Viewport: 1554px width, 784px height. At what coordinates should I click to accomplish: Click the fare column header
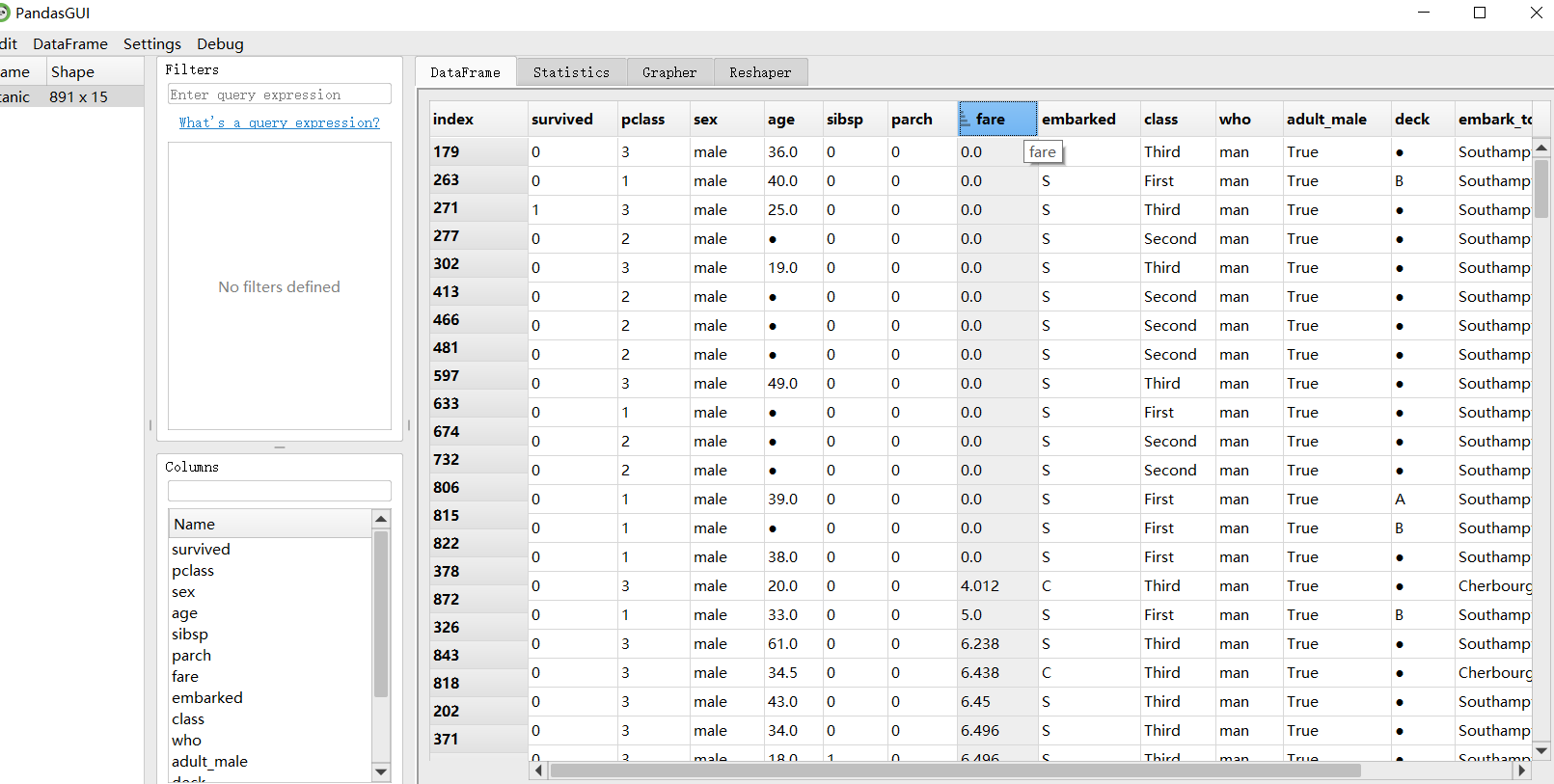997,119
